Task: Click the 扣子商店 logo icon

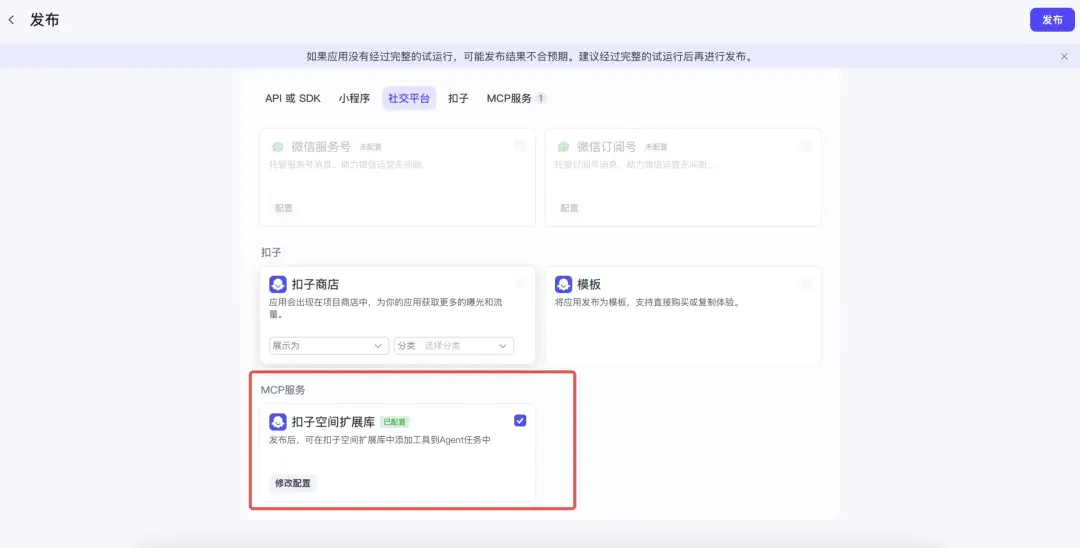Action: pyautogui.click(x=278, y=284)
